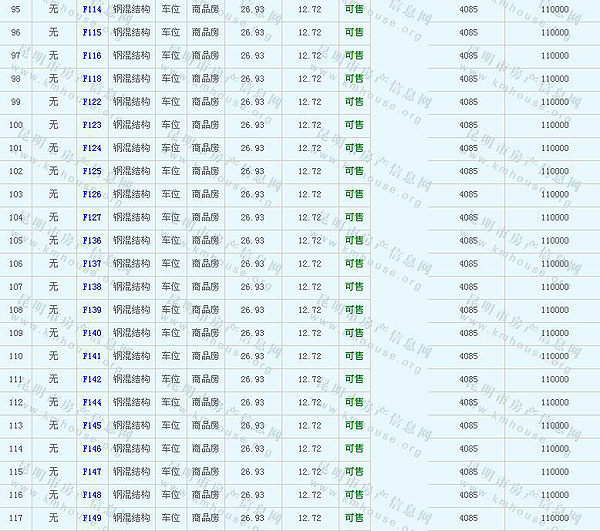Viewport: 600px width, 531px height.
Task: Open unit F140 link
Action: (x=92, y=333)
